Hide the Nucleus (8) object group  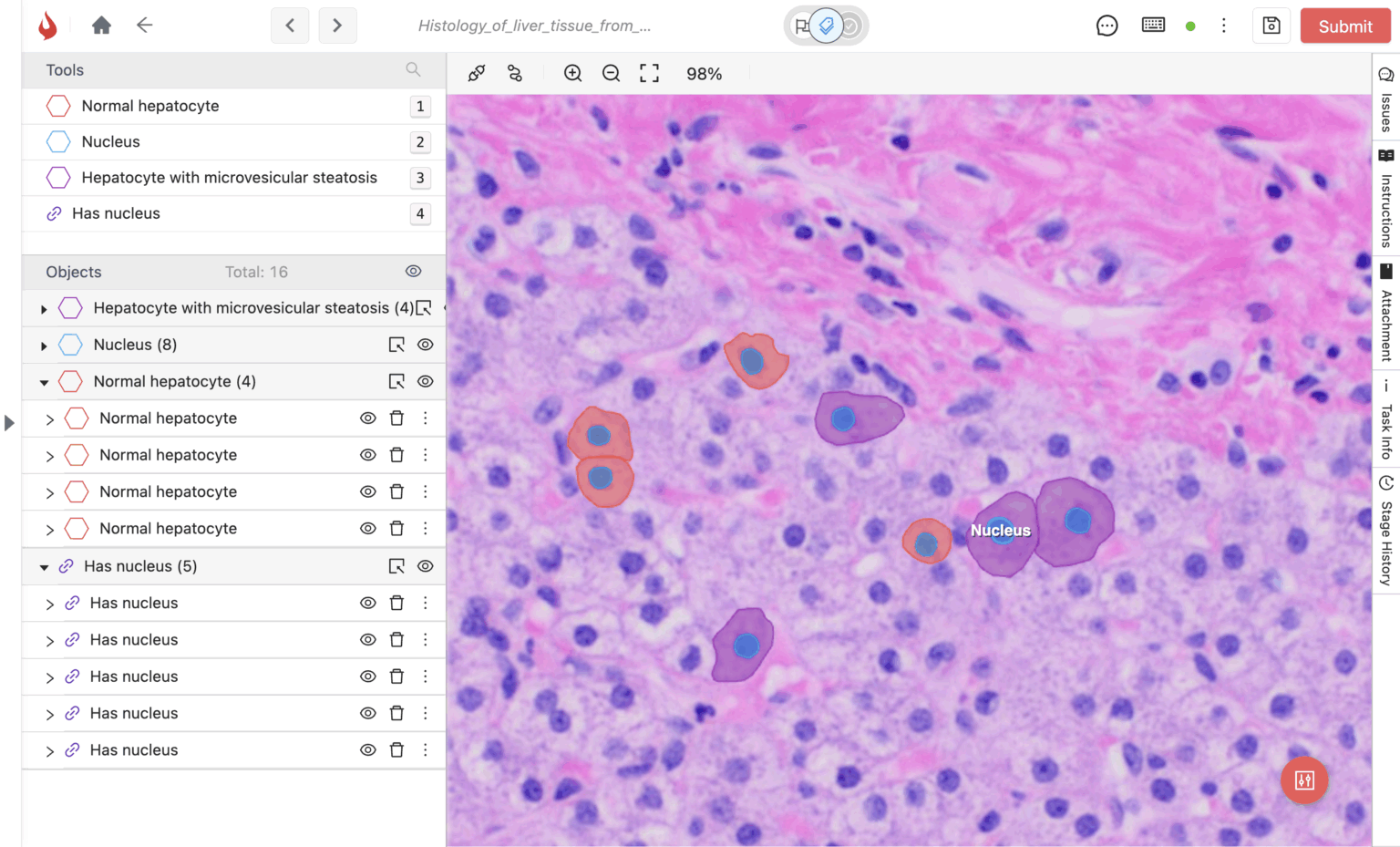tap(426, 345)
